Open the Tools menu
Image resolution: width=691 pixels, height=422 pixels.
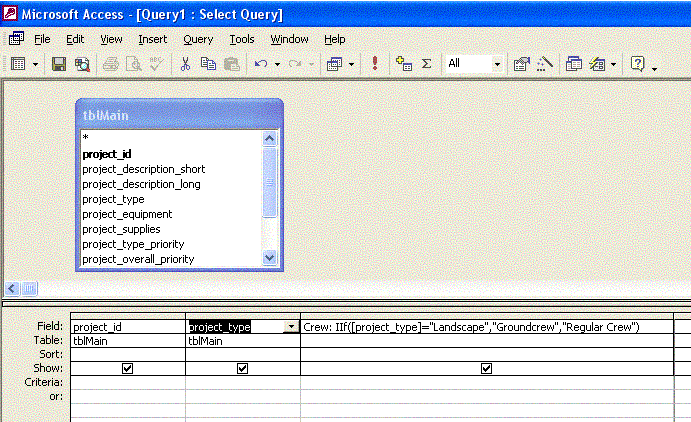click(x=242, y=39)
